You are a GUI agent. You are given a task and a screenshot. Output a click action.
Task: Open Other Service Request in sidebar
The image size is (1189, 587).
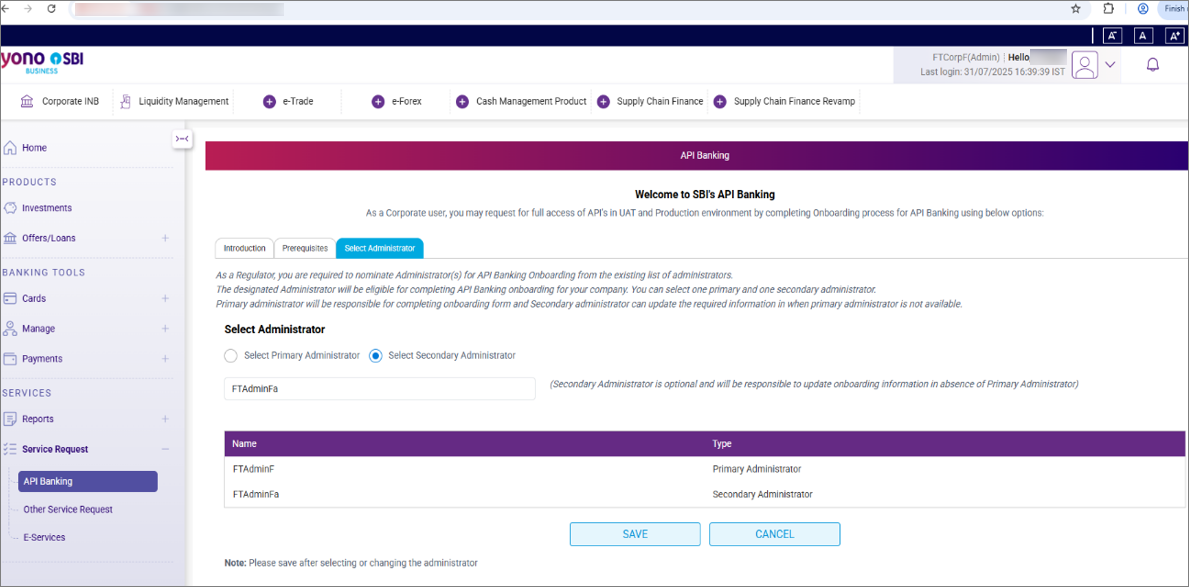[x=68, y=510]
